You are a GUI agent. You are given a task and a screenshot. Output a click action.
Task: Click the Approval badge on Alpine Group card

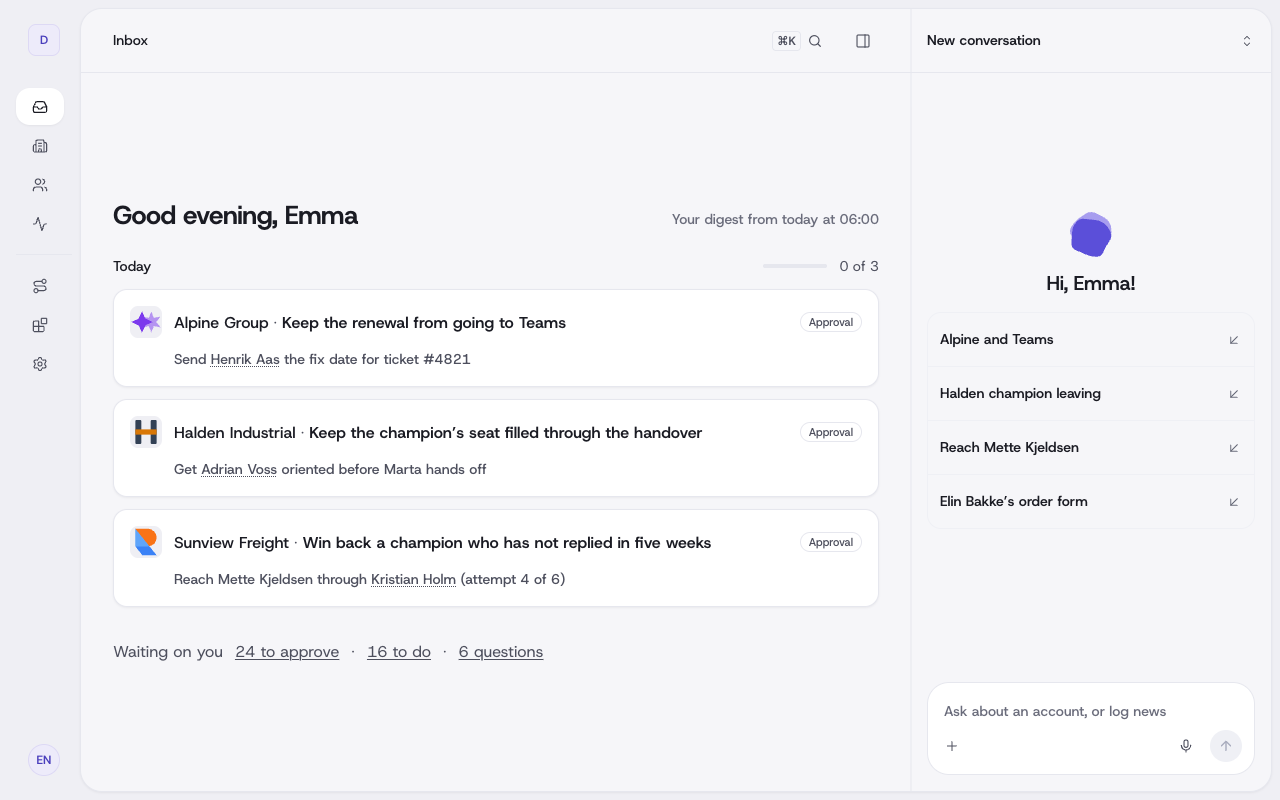pos(831,322)
